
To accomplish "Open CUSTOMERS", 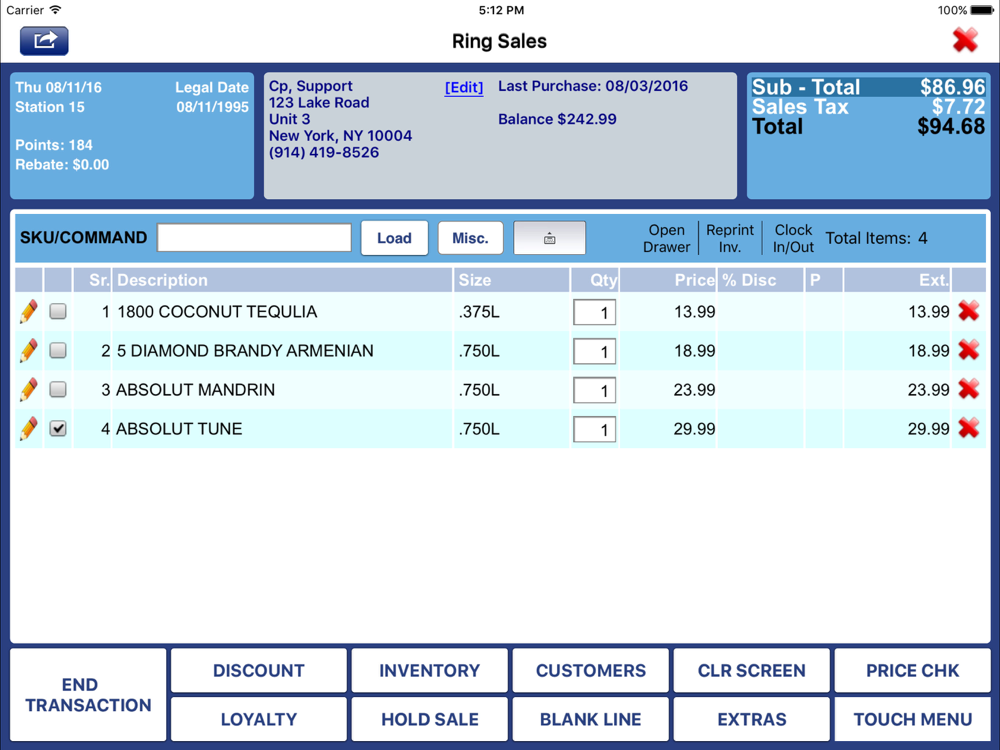I will click(591, 670).
